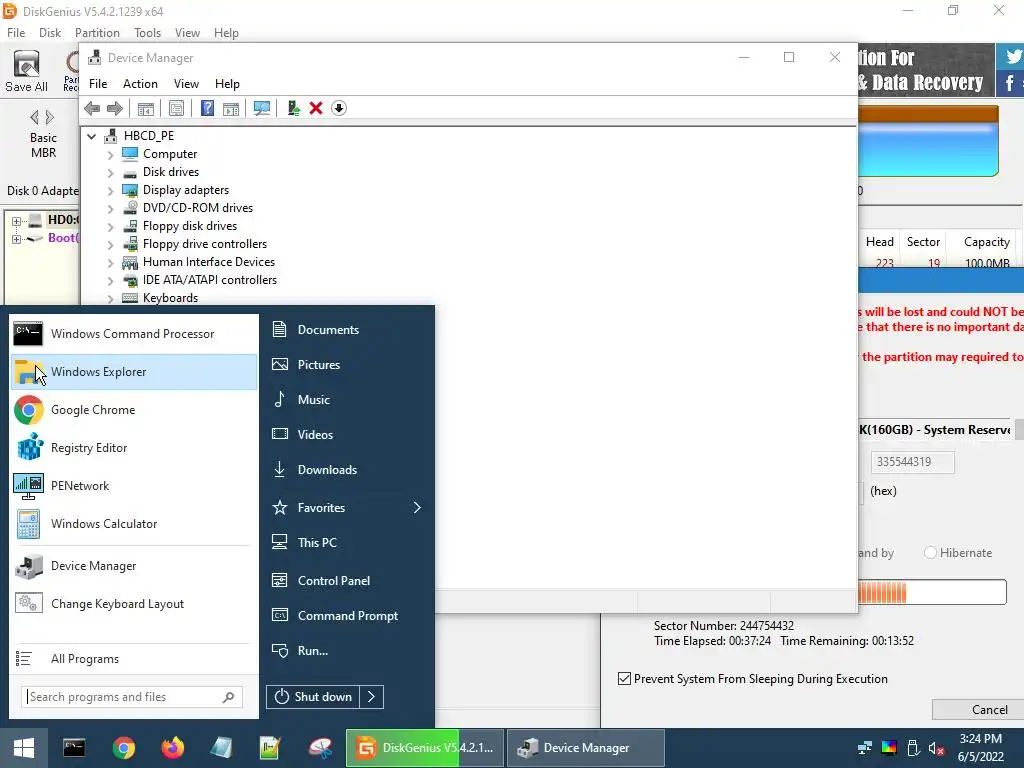Expand the Display adapters node
Image resolution: width=1024 pixels, height=768 pixels.
110,191
